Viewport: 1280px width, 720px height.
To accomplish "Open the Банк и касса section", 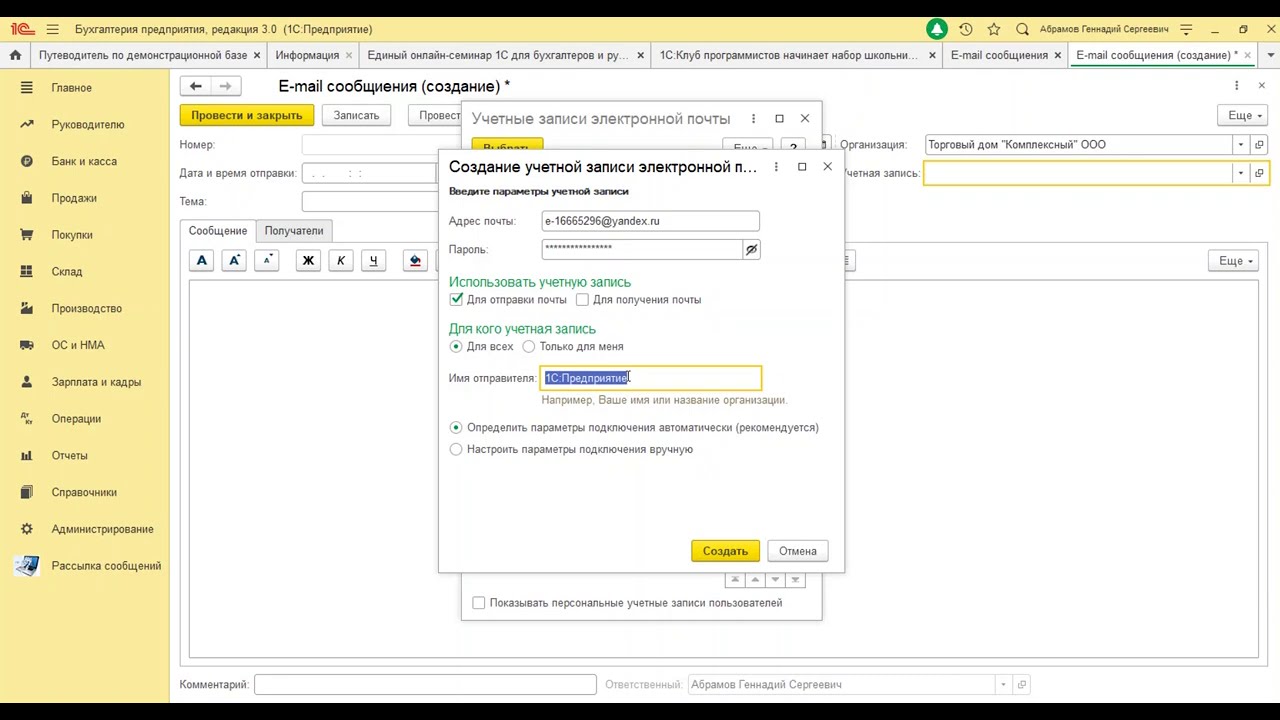I will [x=84, y=161].
